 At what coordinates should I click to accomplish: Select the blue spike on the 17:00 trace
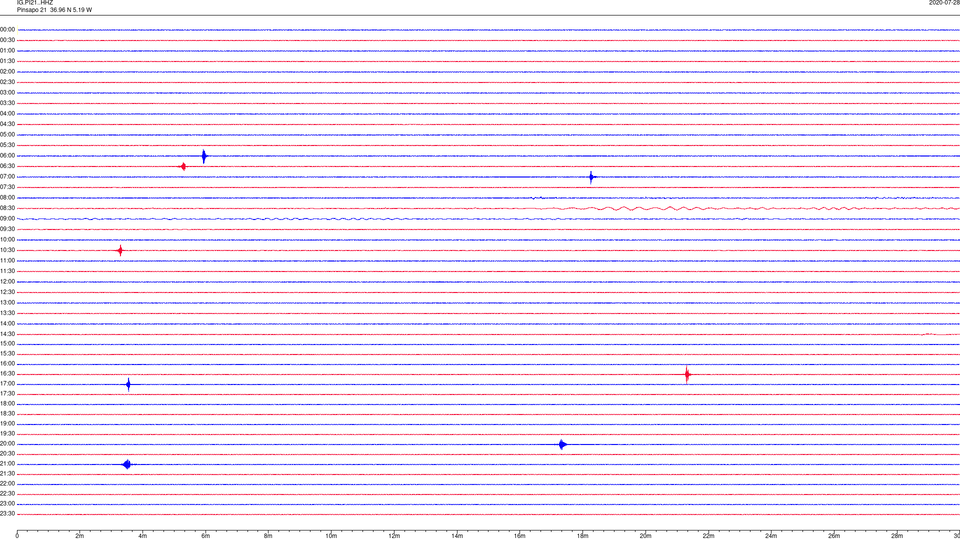tap(128, 384)
